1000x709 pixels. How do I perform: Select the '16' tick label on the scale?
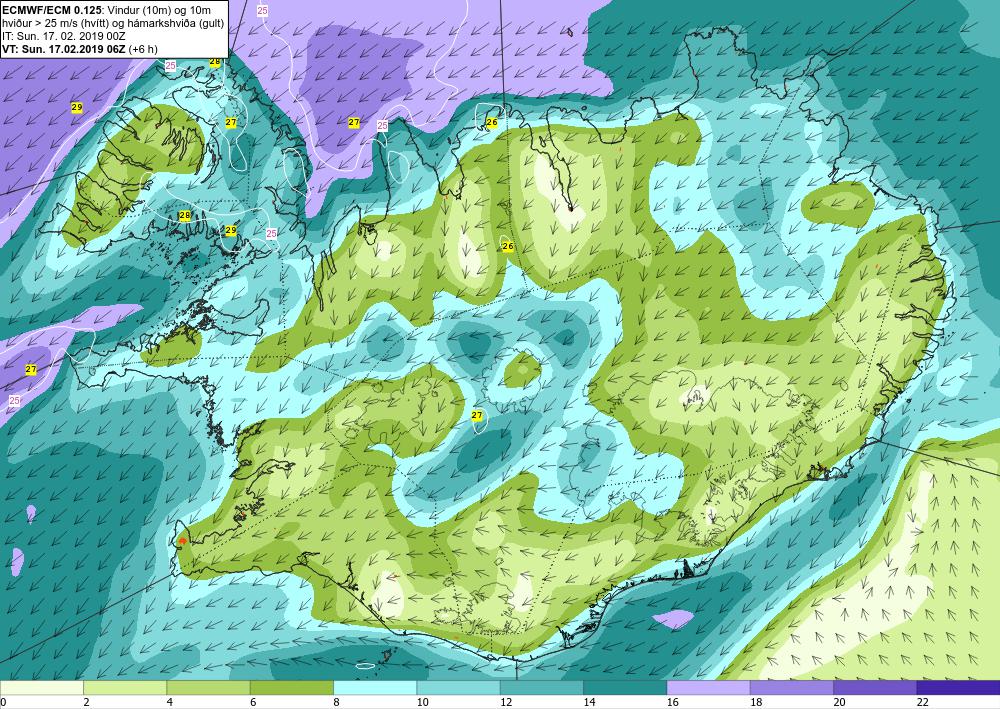[x=673, y=703]
